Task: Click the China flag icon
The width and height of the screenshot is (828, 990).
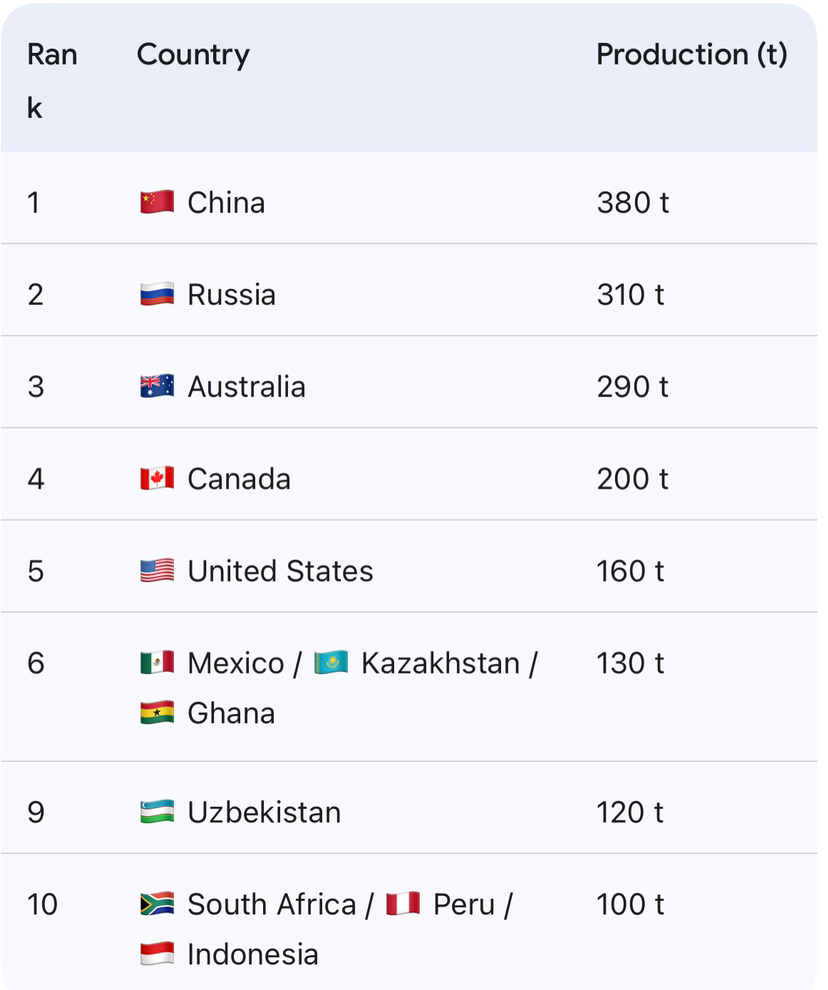Action: [x=157, y=202]
